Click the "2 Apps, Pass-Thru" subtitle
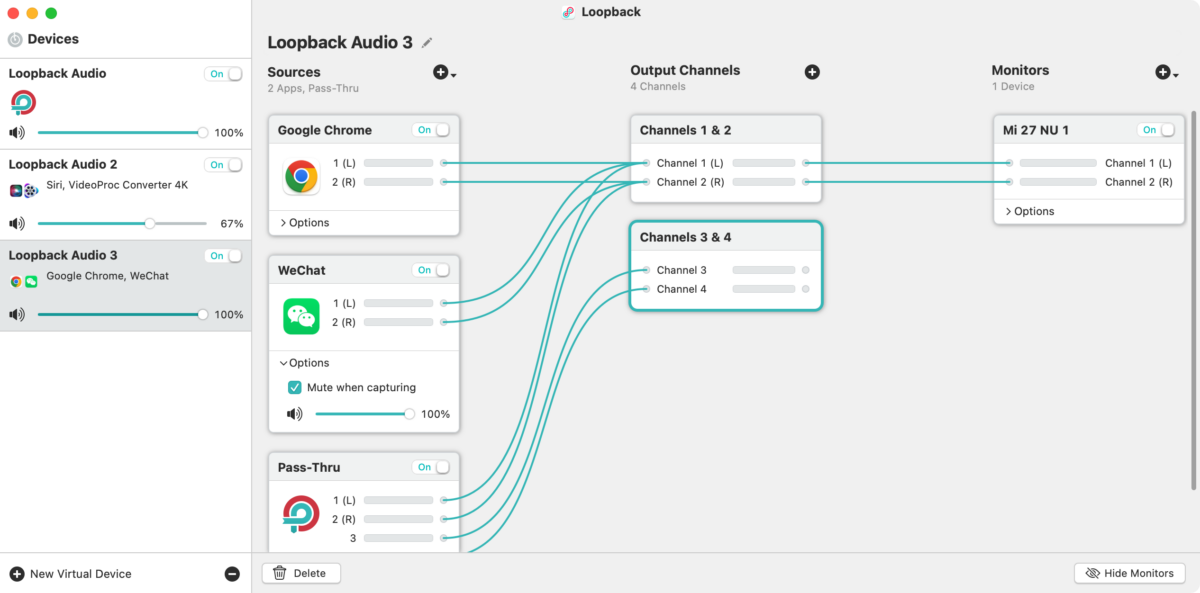 313,88
